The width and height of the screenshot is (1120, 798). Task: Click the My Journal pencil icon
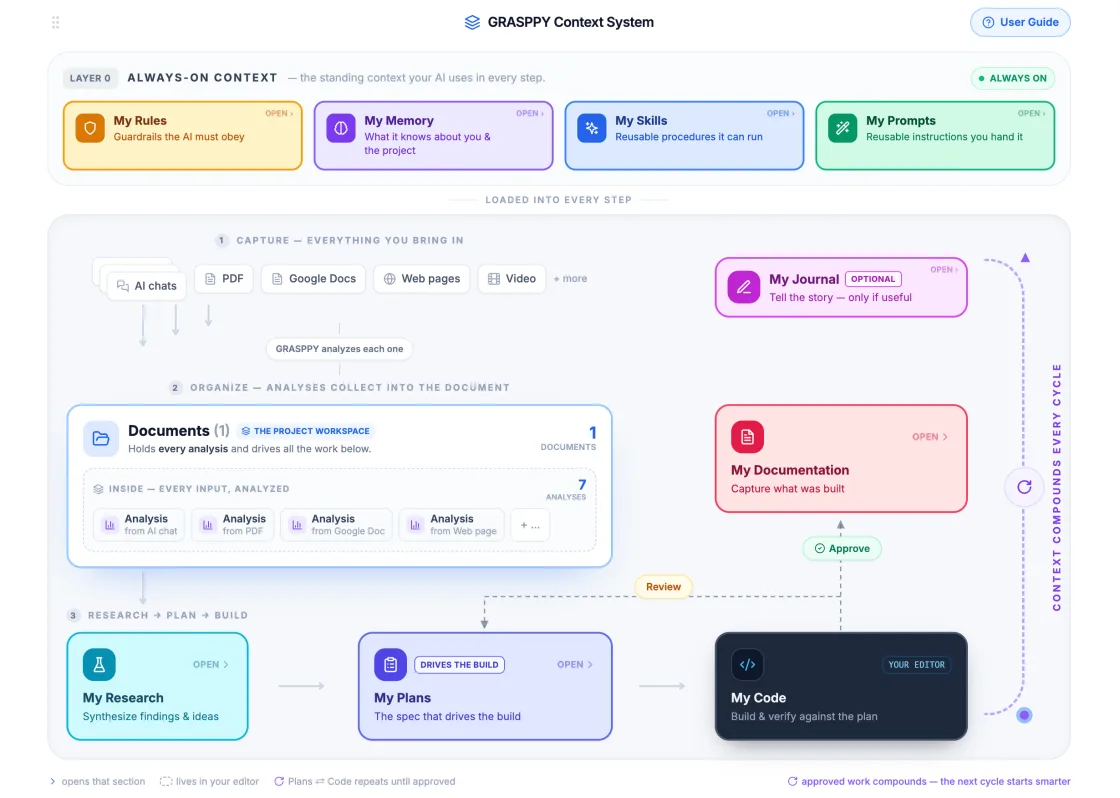pos(744,287)
